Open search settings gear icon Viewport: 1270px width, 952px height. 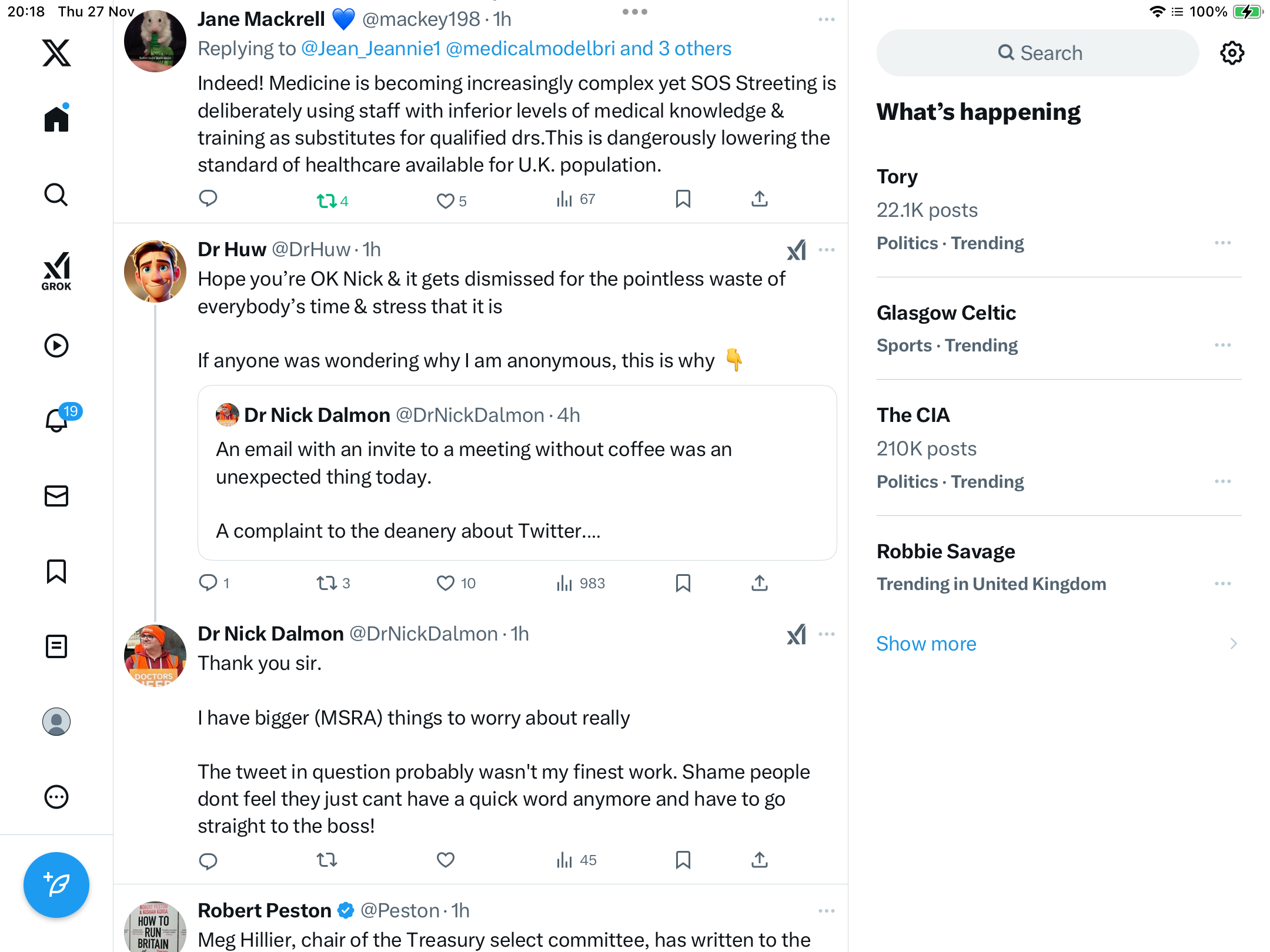coord(1232,53)
